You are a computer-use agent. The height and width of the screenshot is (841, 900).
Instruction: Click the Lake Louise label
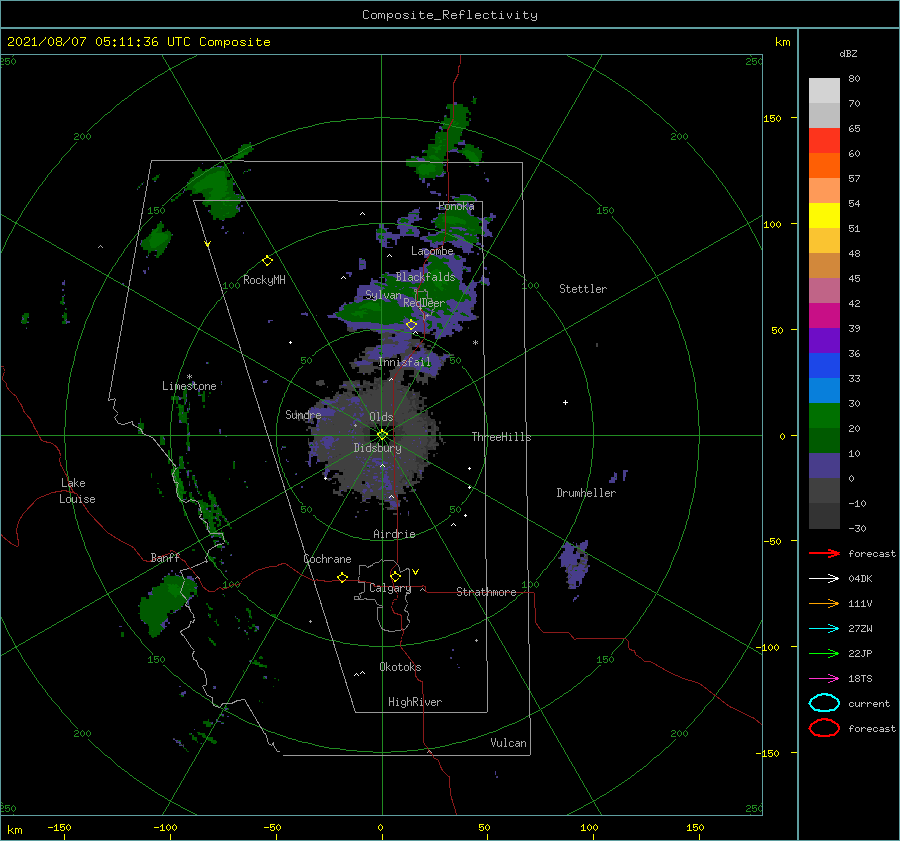(77, 491)
